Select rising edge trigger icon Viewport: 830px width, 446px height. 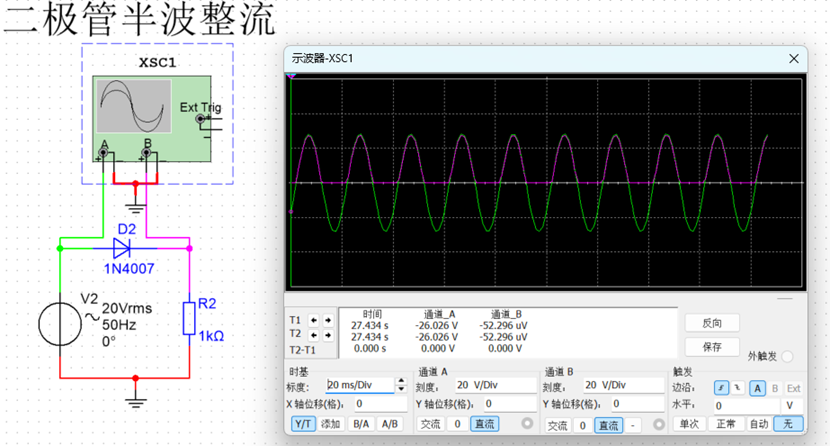click(x=721, y=388)
